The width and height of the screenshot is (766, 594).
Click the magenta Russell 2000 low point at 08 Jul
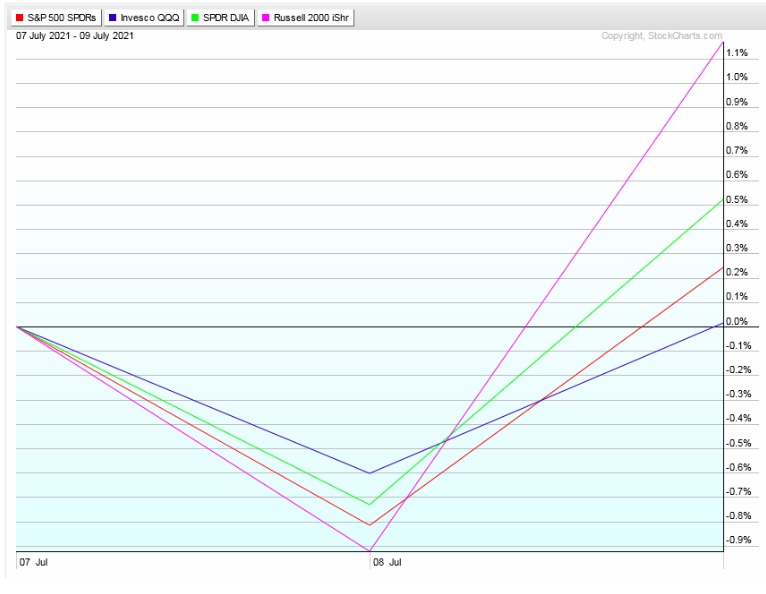point(369,551)
